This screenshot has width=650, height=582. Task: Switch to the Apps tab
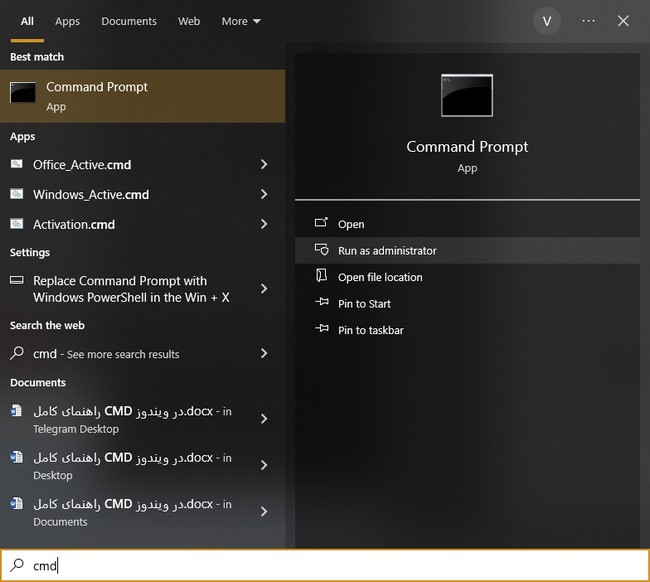(x=67, y=21)
